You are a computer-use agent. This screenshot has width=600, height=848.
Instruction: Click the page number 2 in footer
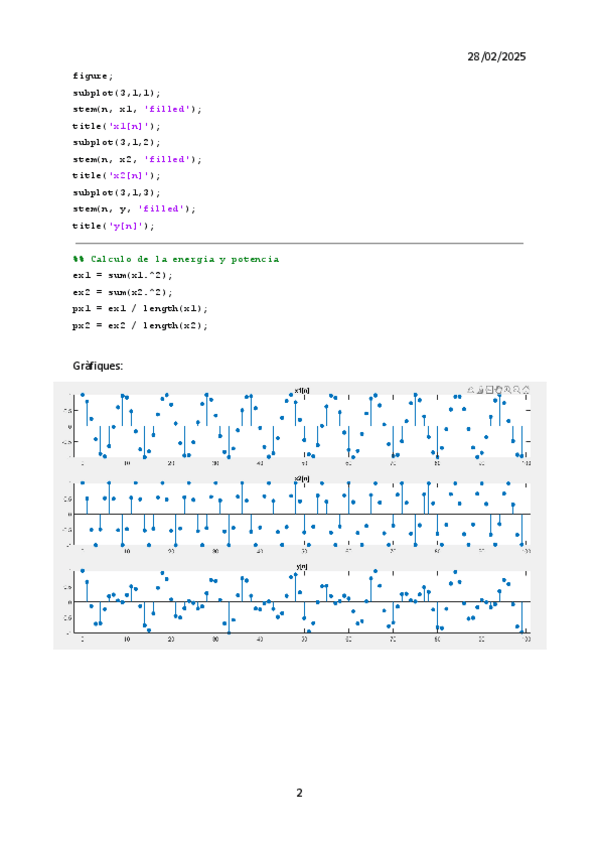coord(299,793)
